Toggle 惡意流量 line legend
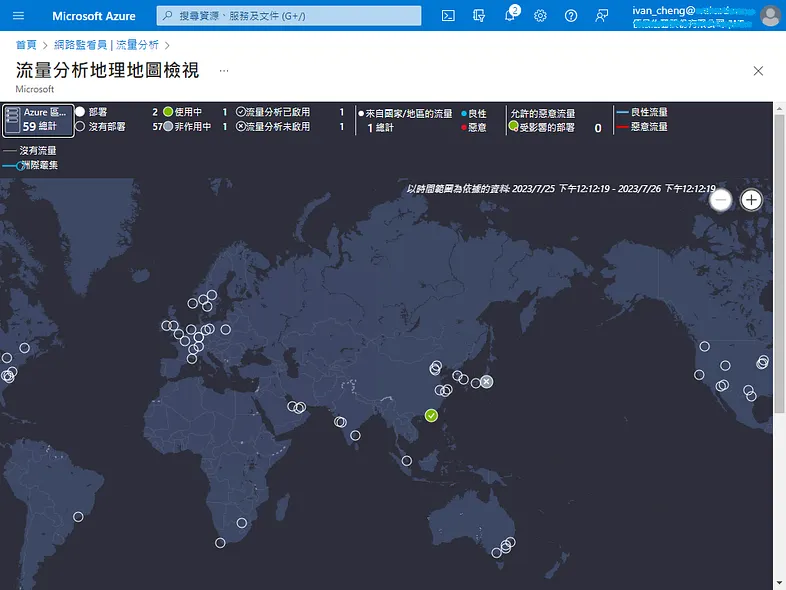This screenshot has width=786, height=590. (642, 126)
